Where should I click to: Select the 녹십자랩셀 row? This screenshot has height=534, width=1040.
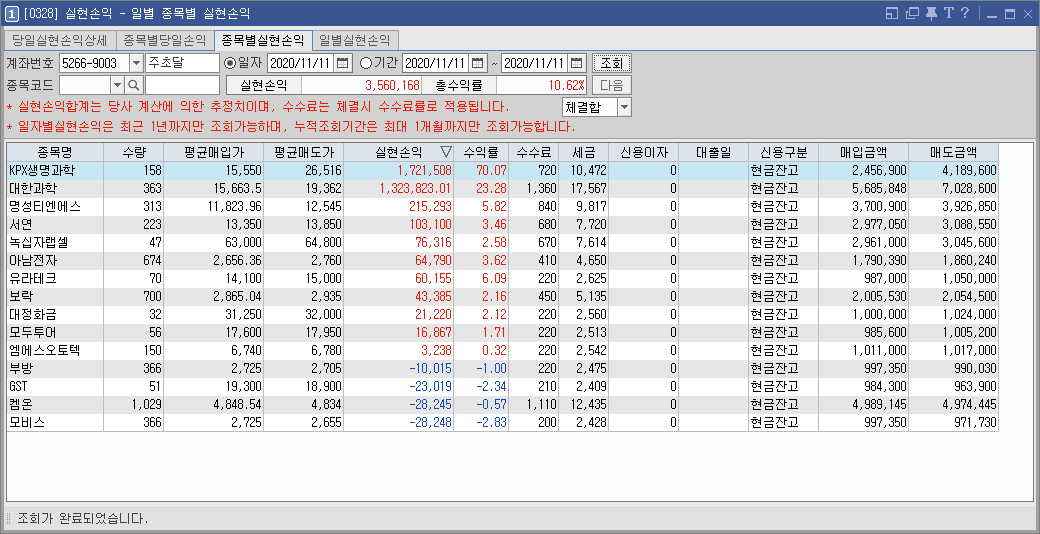point(502,243)
